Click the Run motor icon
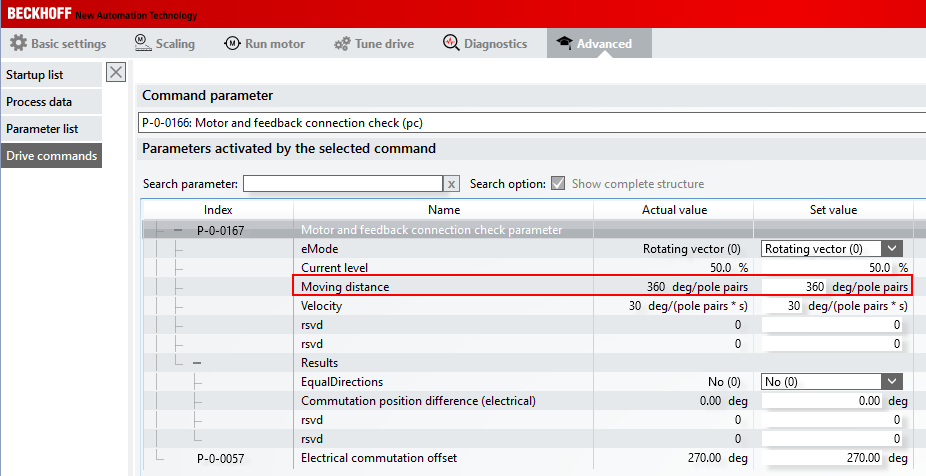 pos(232,43)
